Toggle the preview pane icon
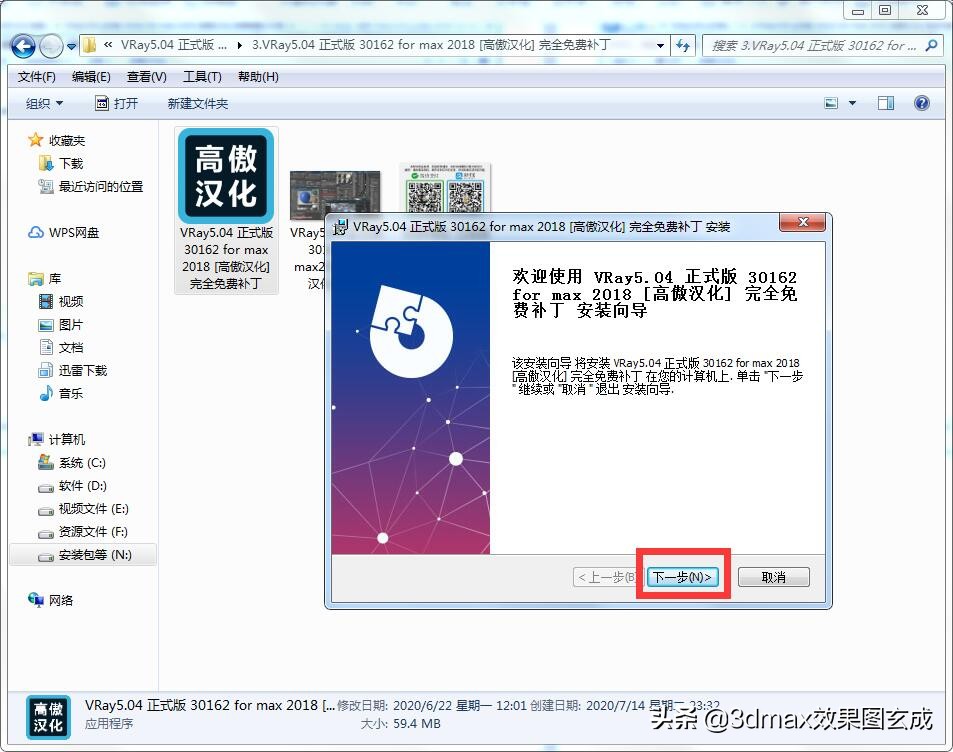 pyautogui.click(x=886, y=103)
